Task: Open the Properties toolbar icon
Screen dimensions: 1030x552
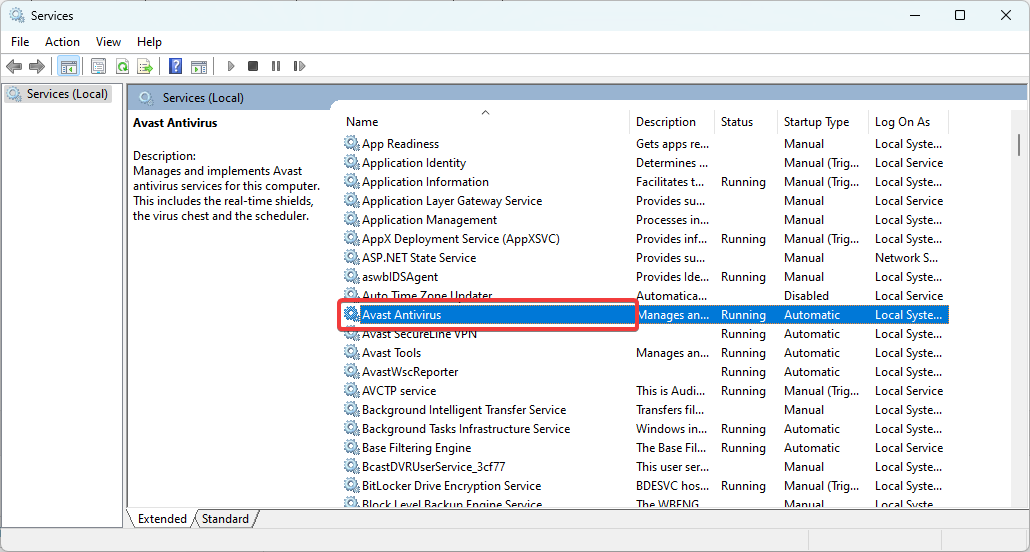Action: tap(99, 66)
